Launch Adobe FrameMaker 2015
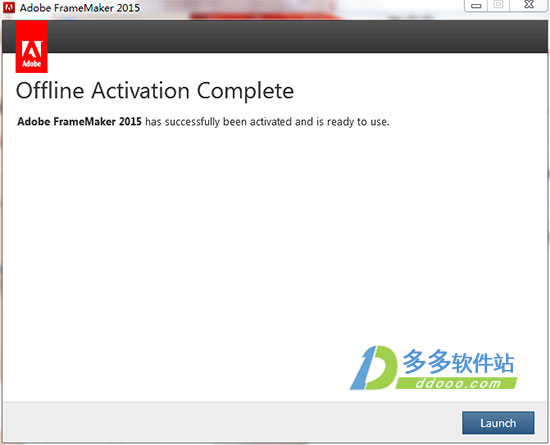The width and height of the screenshot is (550, 445). pos(498,423)
